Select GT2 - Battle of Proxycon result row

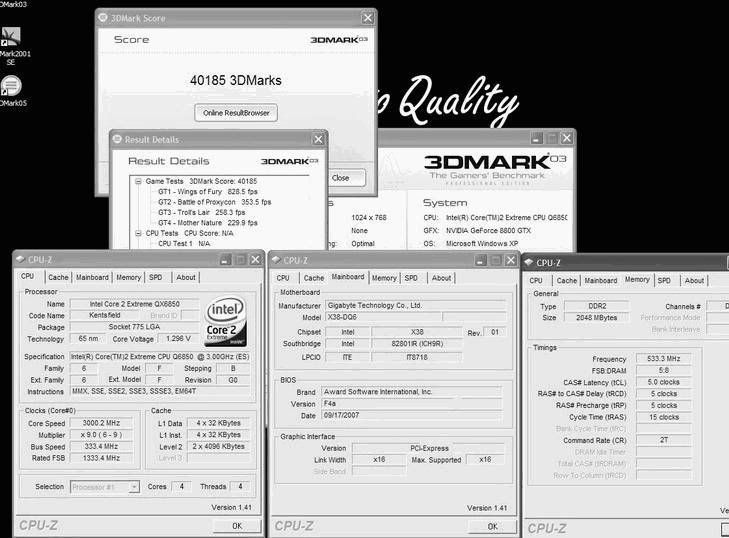(214, 202)
